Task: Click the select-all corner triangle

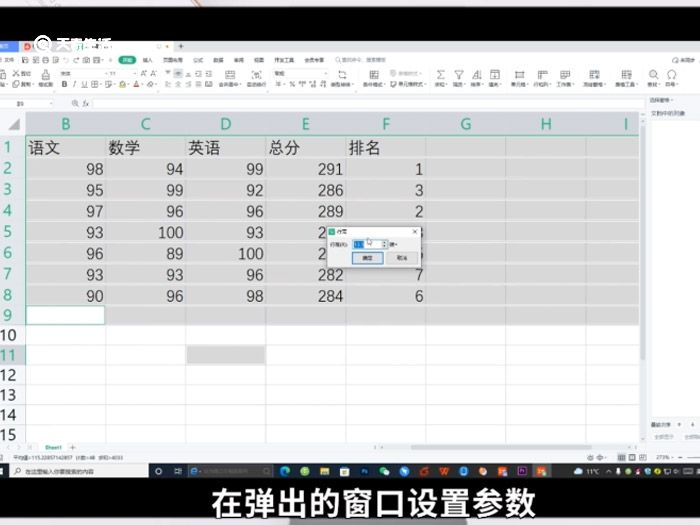Action: [14, 124]
